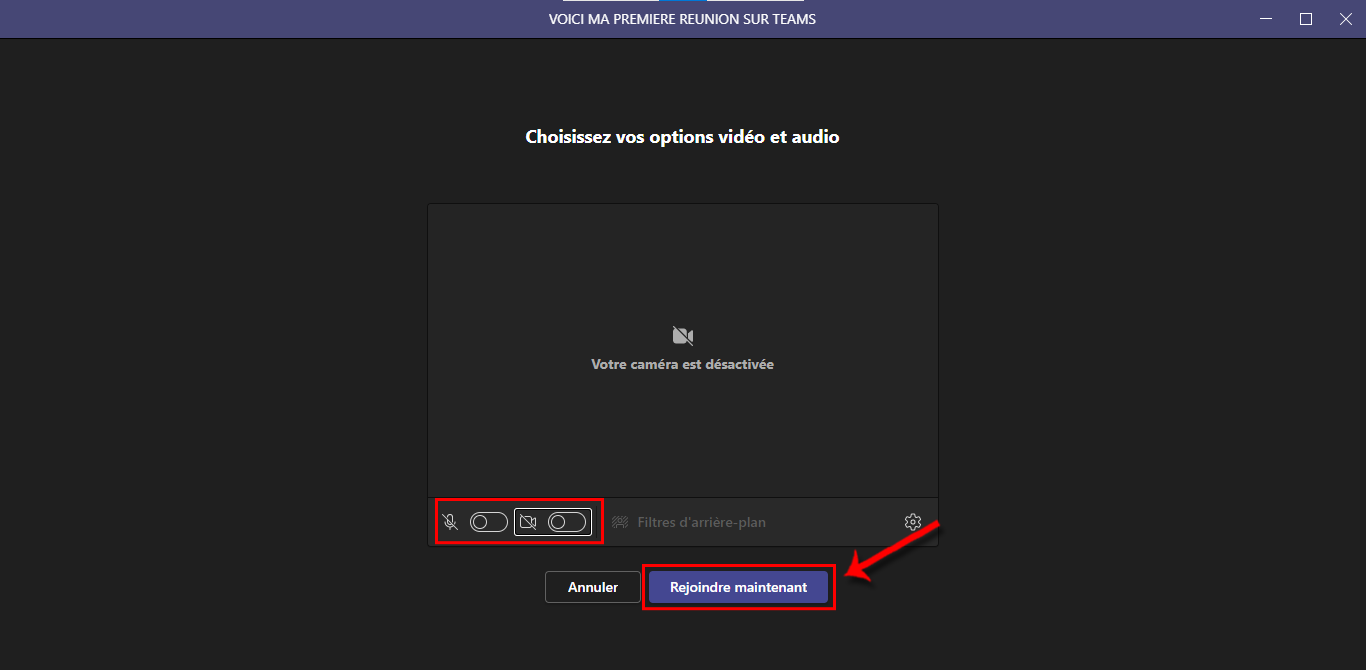Join with Rejoindre maintenant button

click(x=738, y=587)
